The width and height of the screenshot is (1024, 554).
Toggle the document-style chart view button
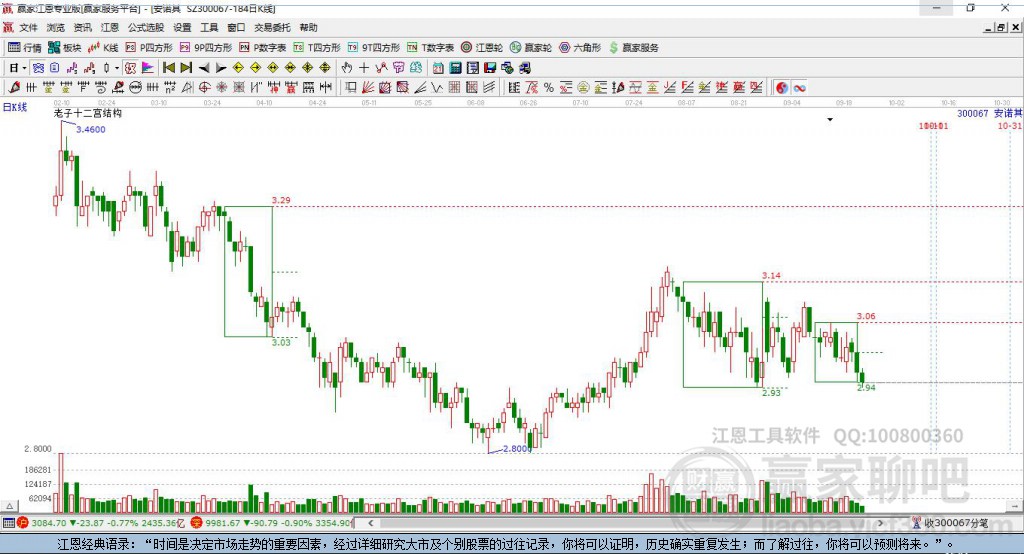pos(55,67)
